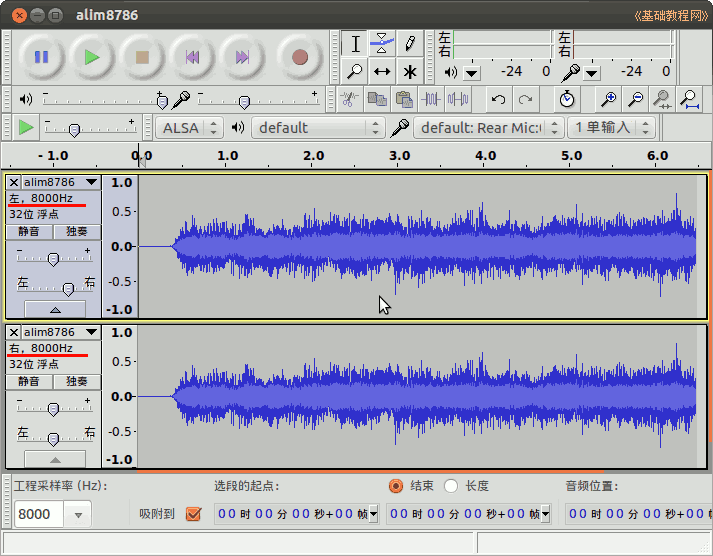Select the Selection (I-beam) tool

click(x=355, y=44)
